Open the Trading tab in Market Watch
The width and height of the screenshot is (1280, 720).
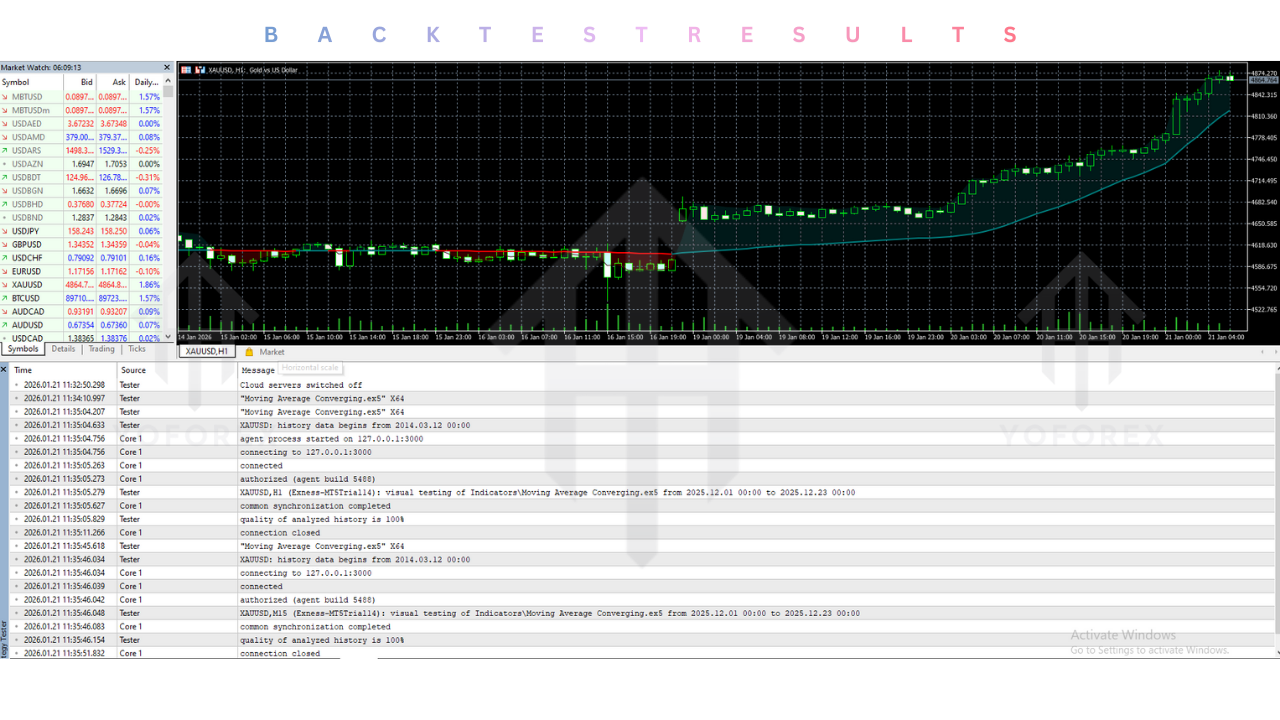click(x=101, y=349)
